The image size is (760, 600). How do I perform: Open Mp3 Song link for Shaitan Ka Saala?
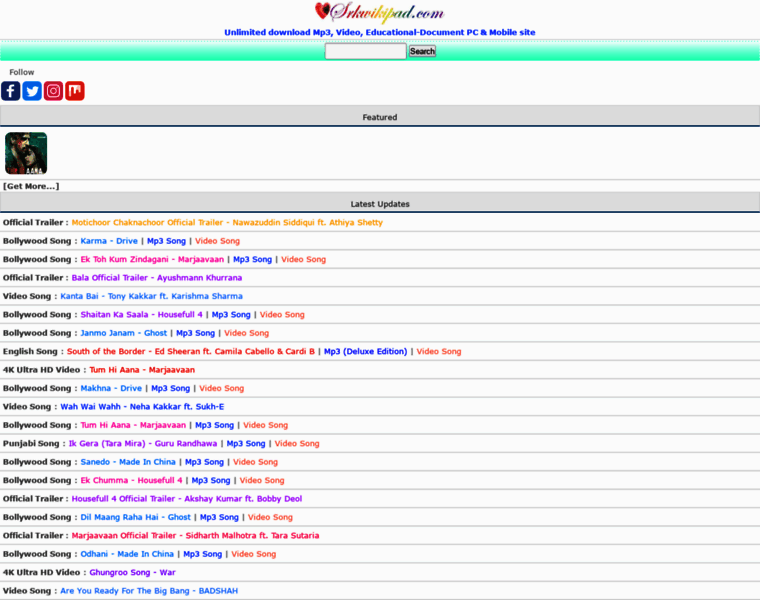tap(231, 315)
